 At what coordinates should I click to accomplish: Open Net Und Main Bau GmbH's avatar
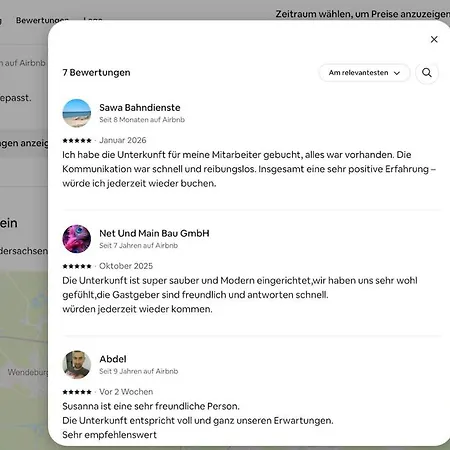click(x=77, y=239)
